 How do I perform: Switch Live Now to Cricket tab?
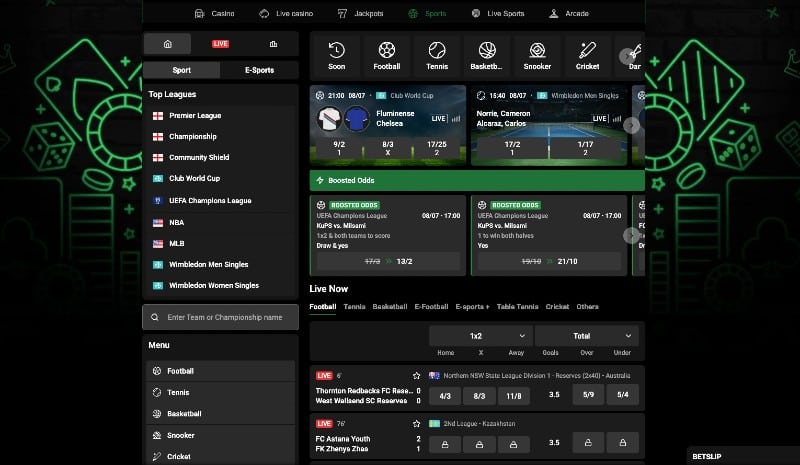(557, 307)
